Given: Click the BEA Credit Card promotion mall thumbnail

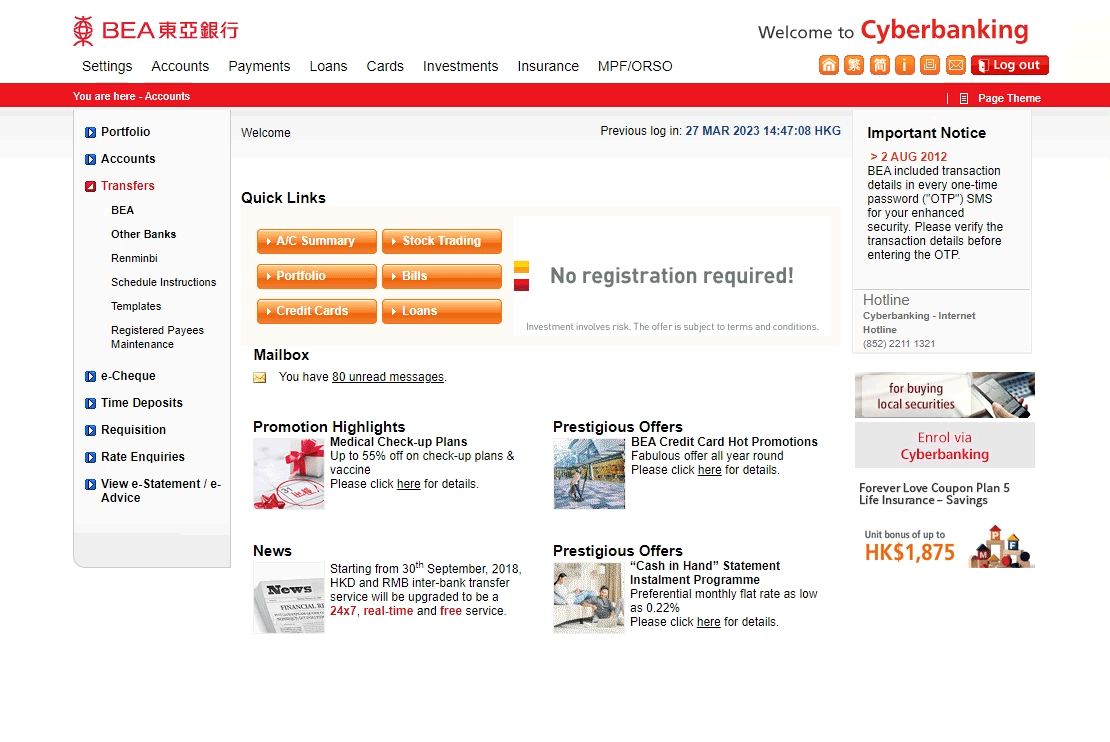Looking at the screenshot, I should coord(590,474).
